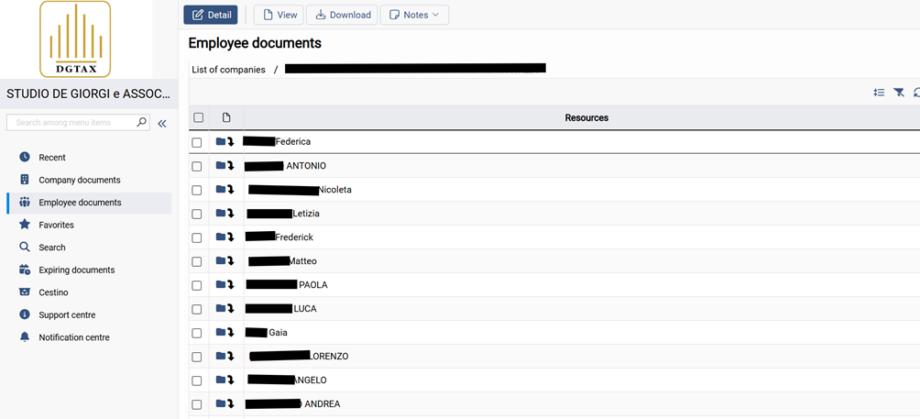Open Recent from the sidebar
920x419 pixels.
(x=52, y=158)
